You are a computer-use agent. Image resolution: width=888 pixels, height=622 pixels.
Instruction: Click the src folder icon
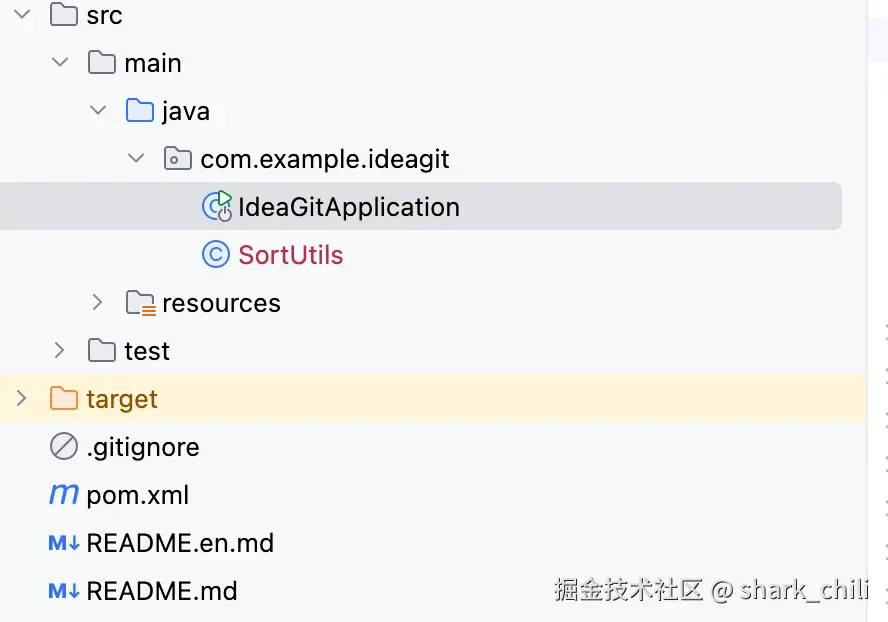point(63,15)
